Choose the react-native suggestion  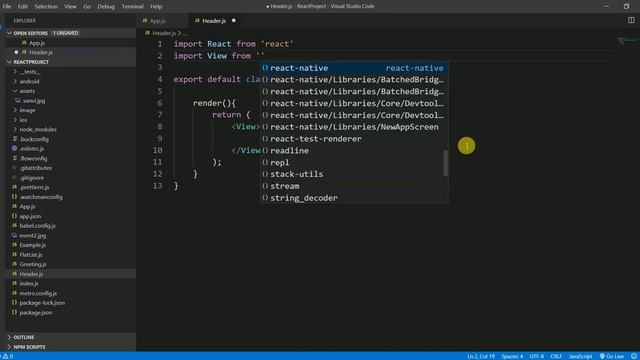coord(354,68)
